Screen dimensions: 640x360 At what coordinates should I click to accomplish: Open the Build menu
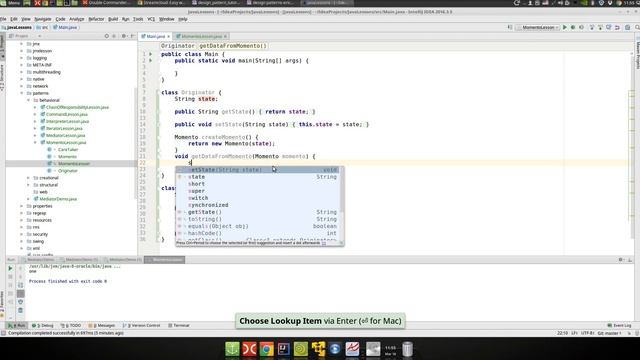coord(113,19)
